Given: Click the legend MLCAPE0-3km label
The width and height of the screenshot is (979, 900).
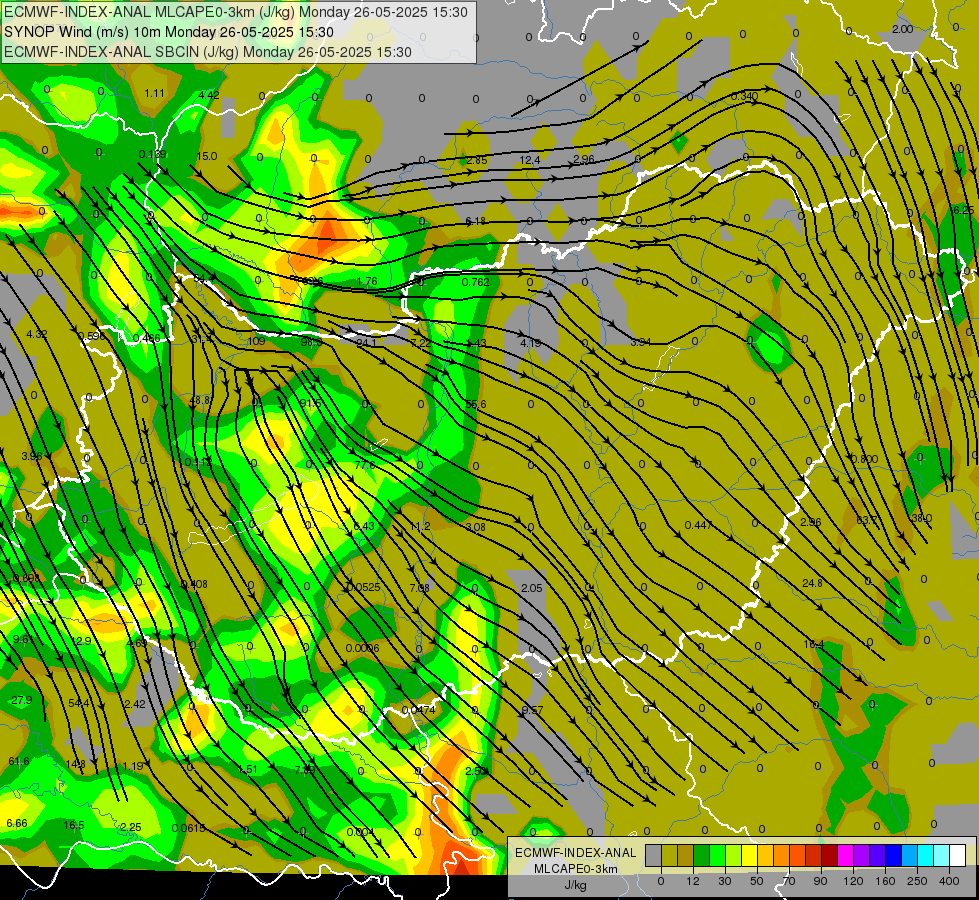Looking at the screenshot, I should coord(575,869).
